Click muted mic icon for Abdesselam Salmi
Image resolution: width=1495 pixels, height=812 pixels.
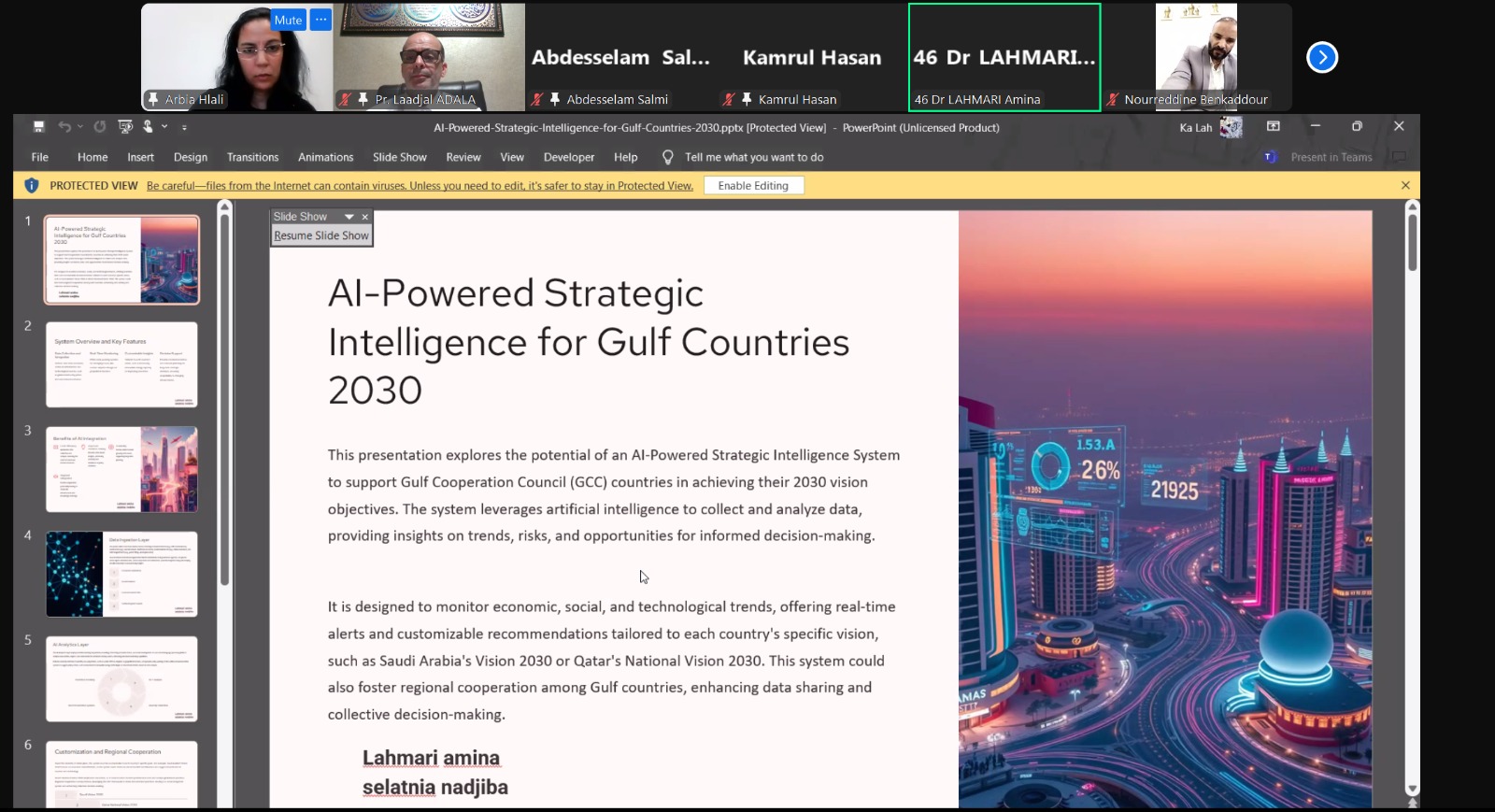[x=536, y=99]
